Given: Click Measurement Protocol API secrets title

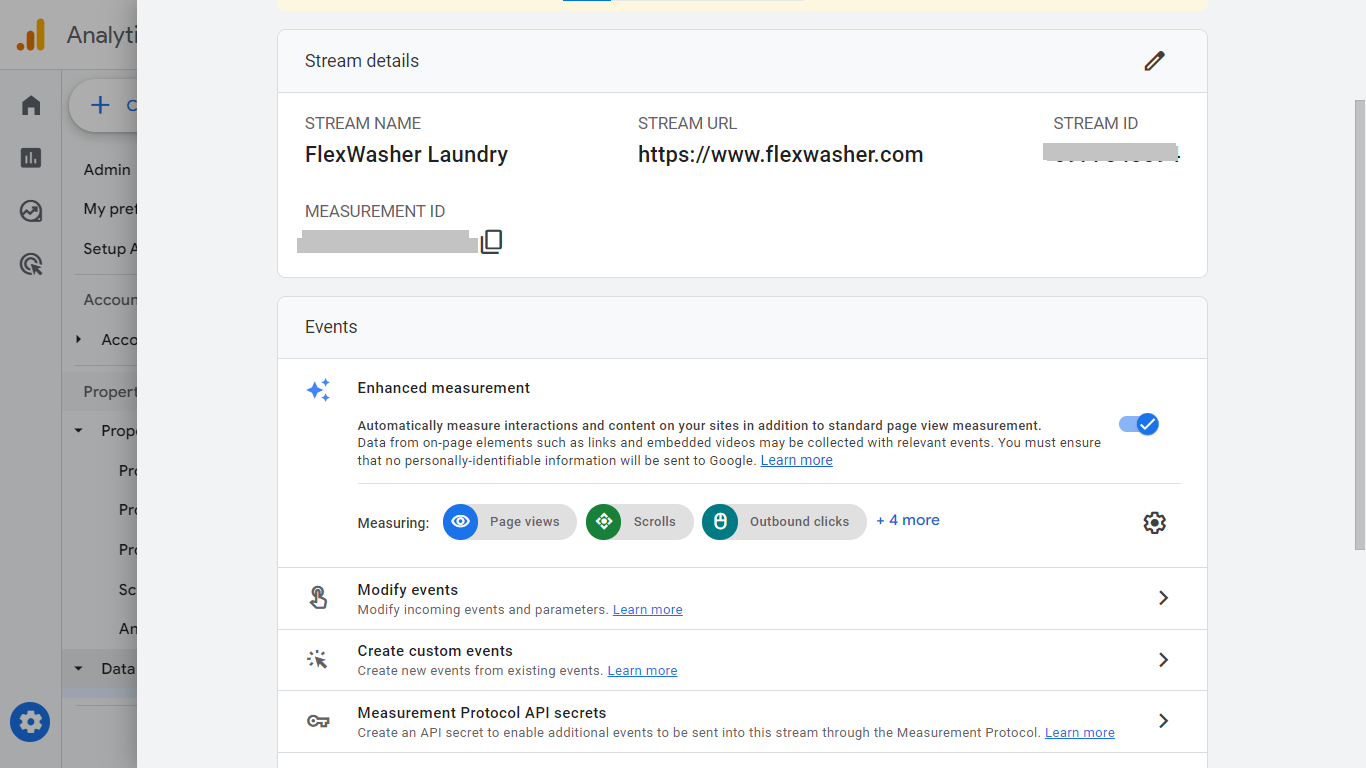Looking at the screenshot, I should (x=482, y=713).
